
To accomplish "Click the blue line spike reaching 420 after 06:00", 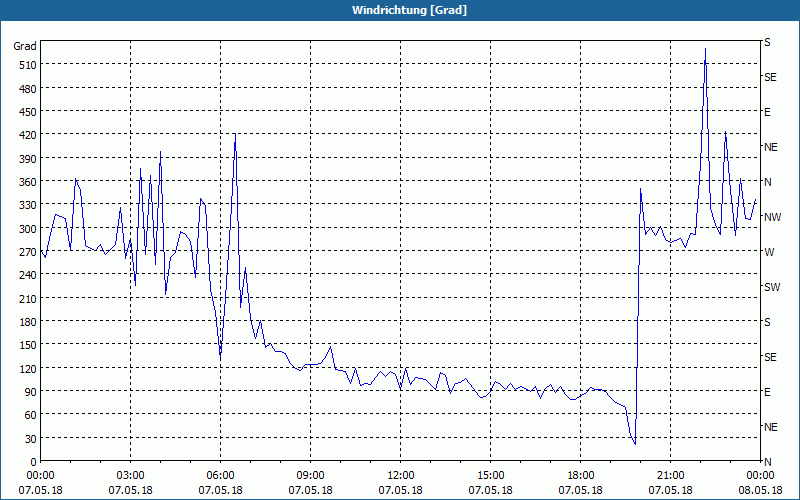I will point(235,134).
